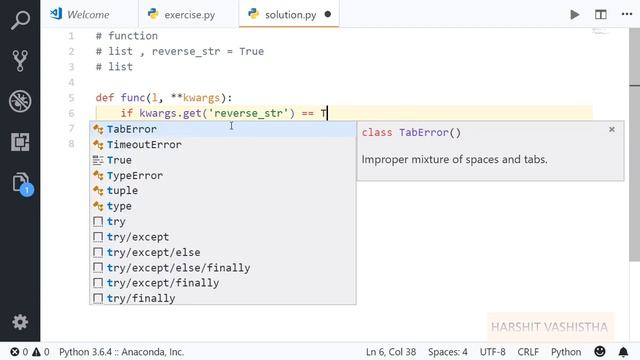The image size is (640, 360).
Task: Choose the try/except/finally snippet
Action: 223,283
